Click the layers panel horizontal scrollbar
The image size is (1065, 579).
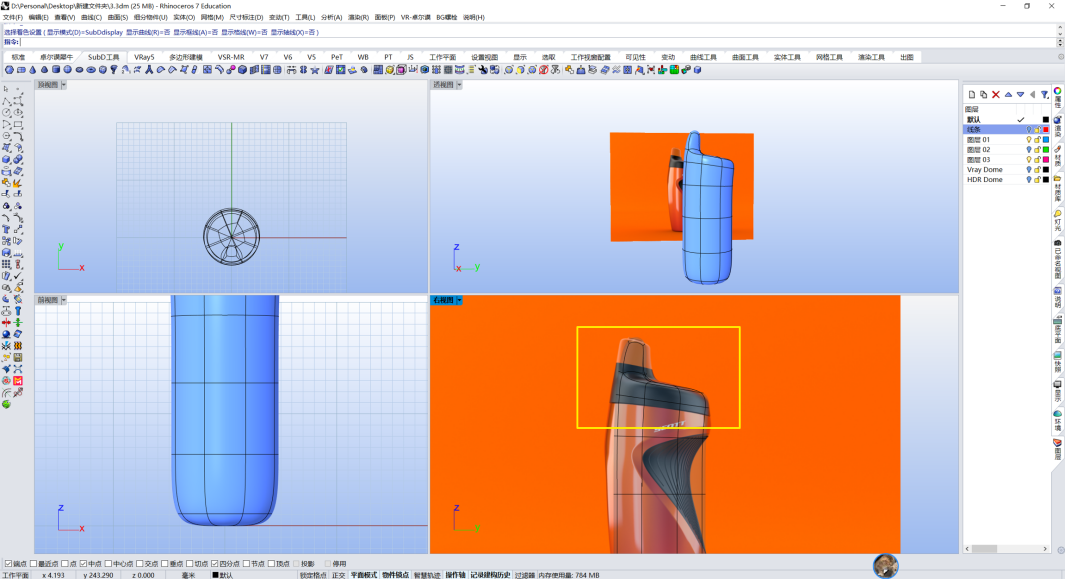[x=1006, y=548]
